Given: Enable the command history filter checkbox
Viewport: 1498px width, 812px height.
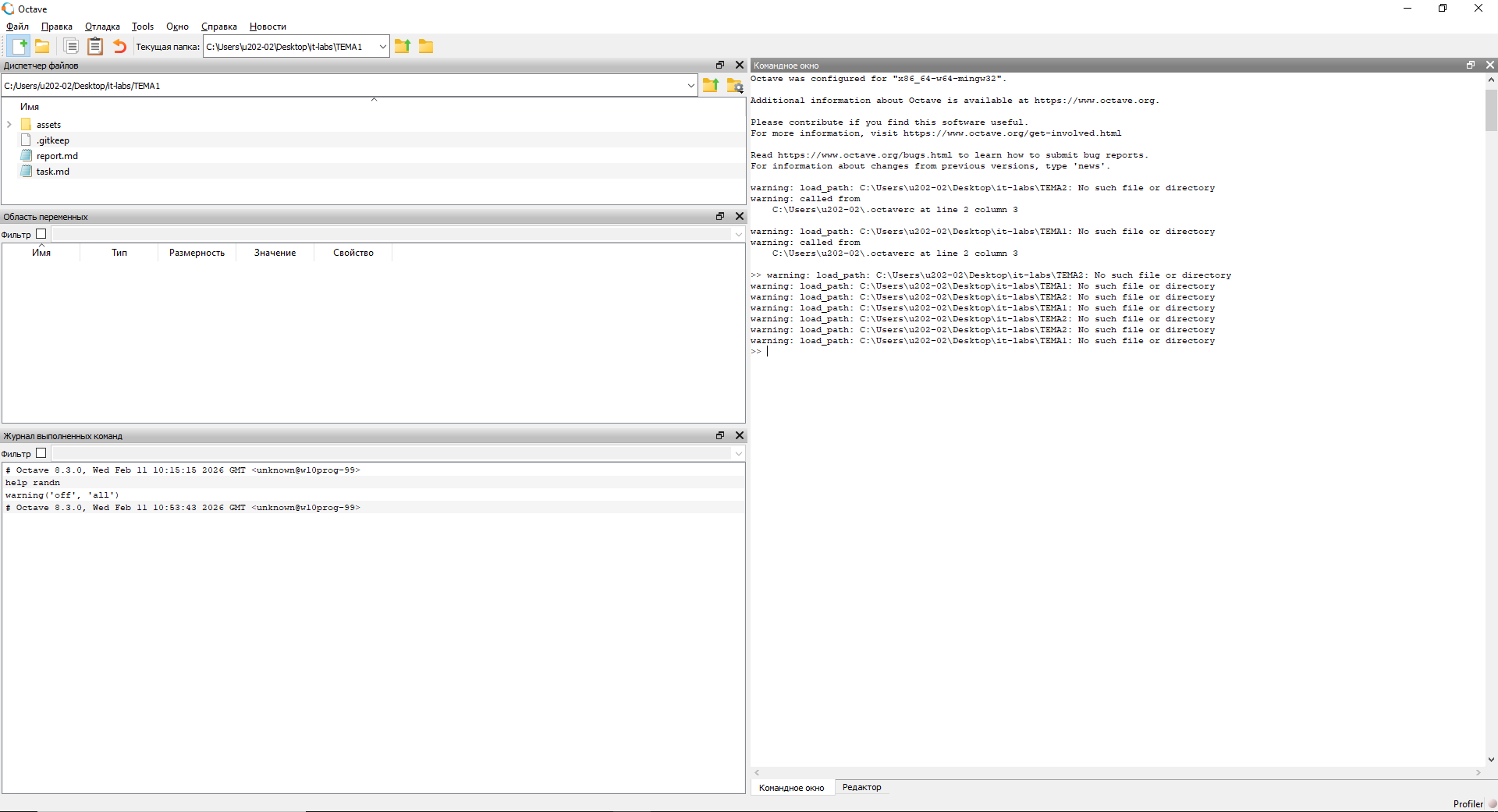Looking at the screenshot, I should (41, 453).
